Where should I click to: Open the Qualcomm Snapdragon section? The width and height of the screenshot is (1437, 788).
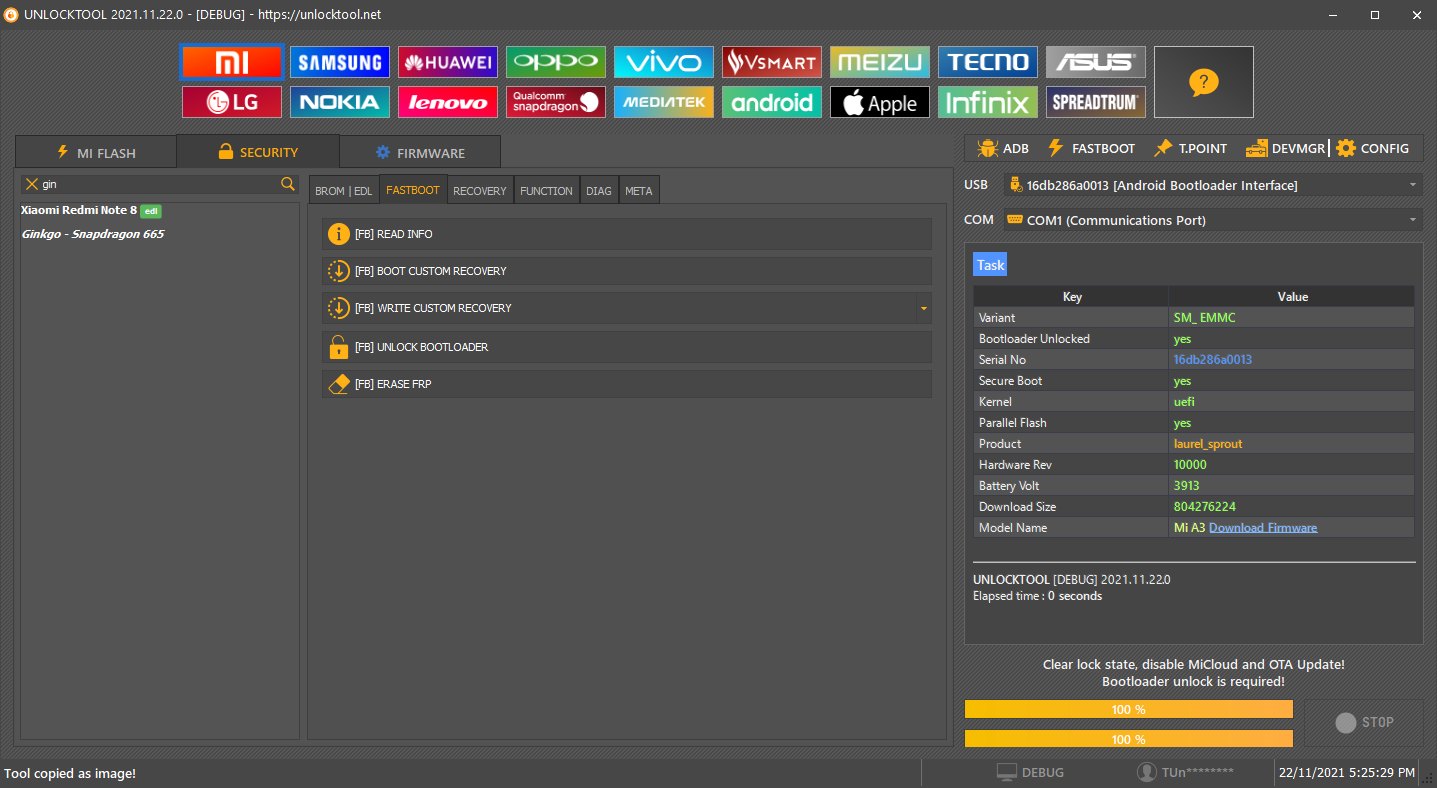tap(556, 102)
